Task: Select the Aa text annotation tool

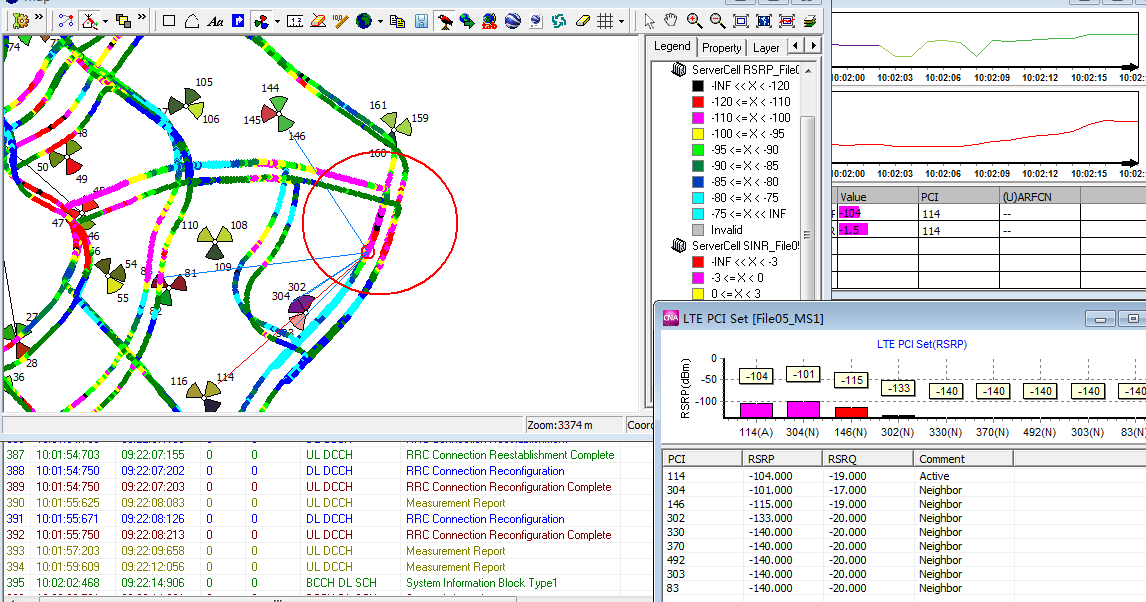Action: click(x=215, y=19)
